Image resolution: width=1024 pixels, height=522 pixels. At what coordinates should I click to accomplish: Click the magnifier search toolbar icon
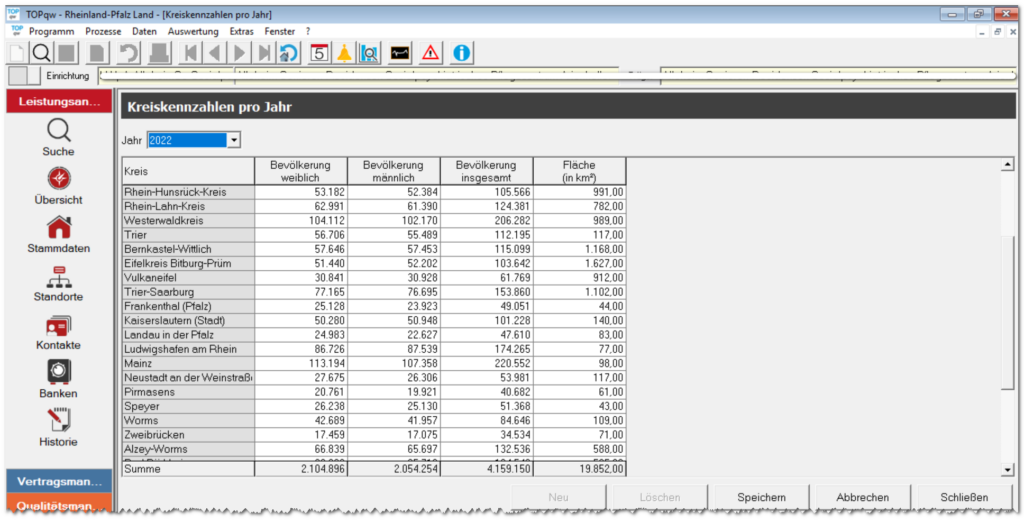pos(41,53)
